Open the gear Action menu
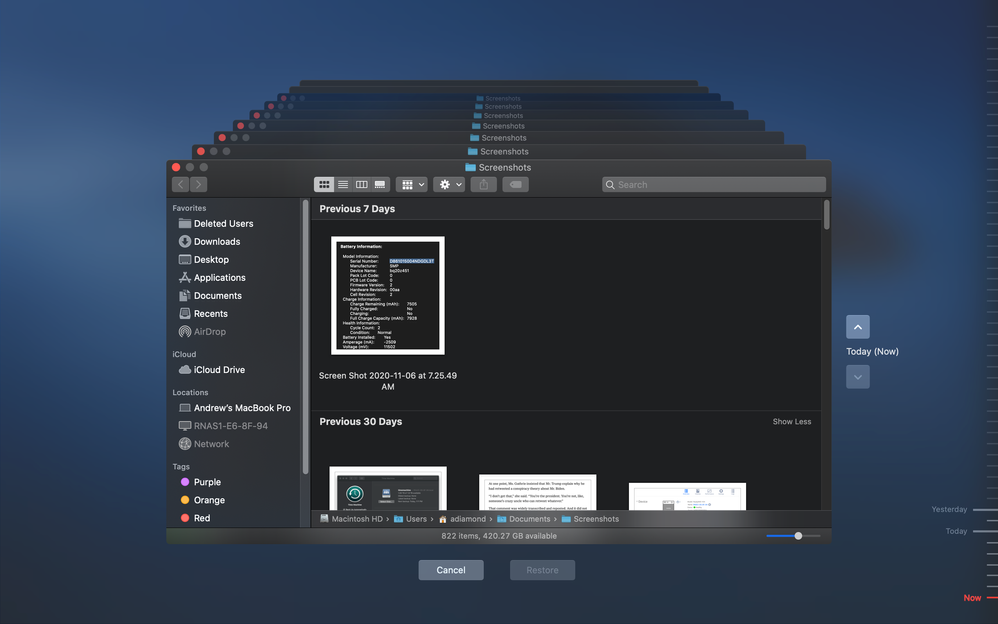This screenshot has height=624, width=998. point(449,185)
